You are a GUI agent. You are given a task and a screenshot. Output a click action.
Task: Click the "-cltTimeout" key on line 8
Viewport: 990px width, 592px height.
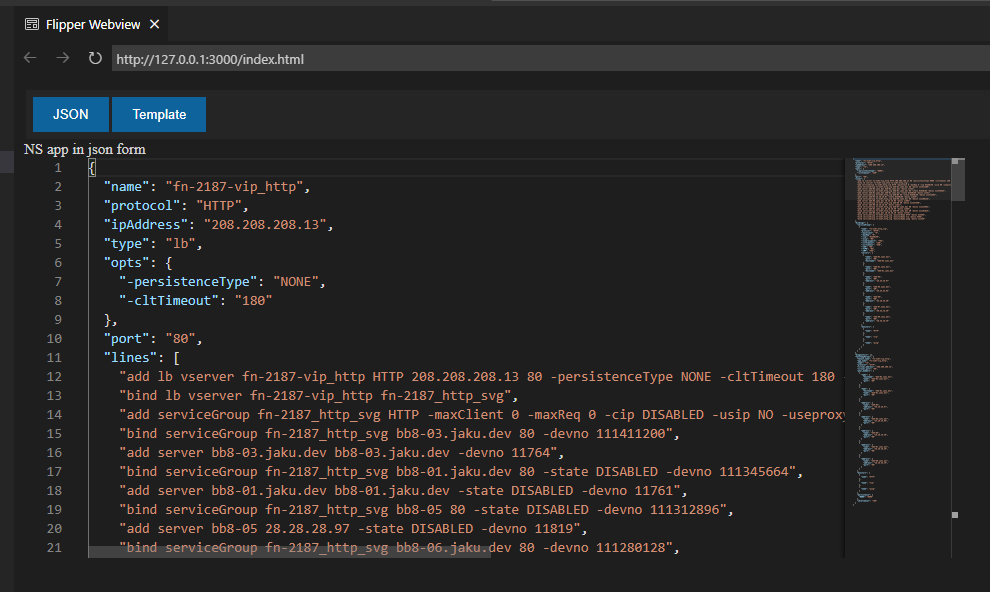pos(169,300)
